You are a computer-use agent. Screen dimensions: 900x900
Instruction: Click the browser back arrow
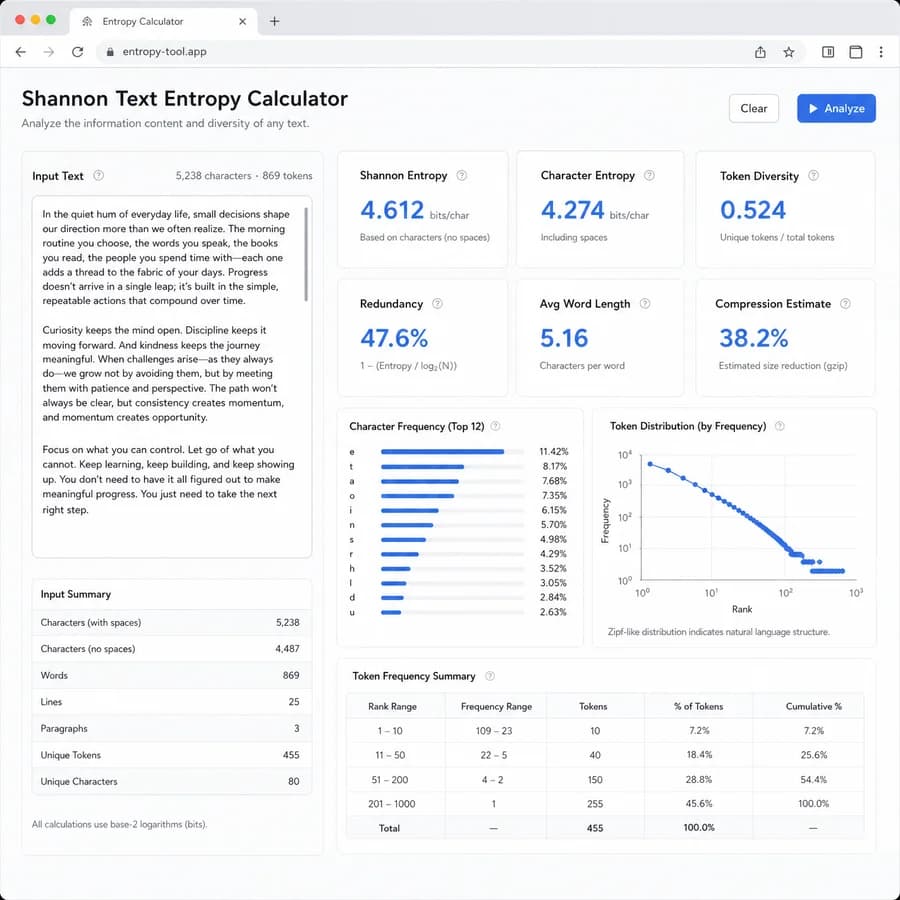tap(21, 52)
